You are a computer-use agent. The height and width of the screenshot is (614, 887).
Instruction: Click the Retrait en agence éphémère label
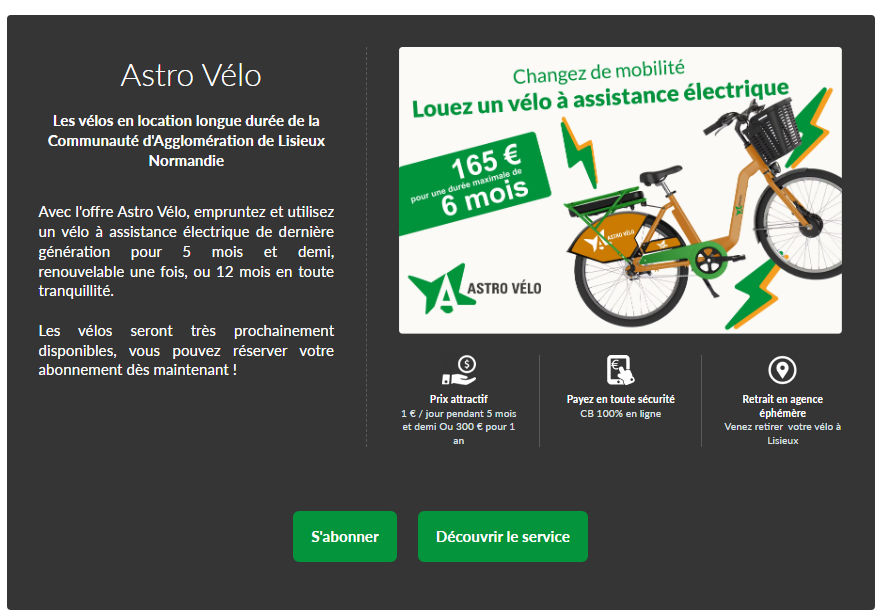tap(782, 406)
